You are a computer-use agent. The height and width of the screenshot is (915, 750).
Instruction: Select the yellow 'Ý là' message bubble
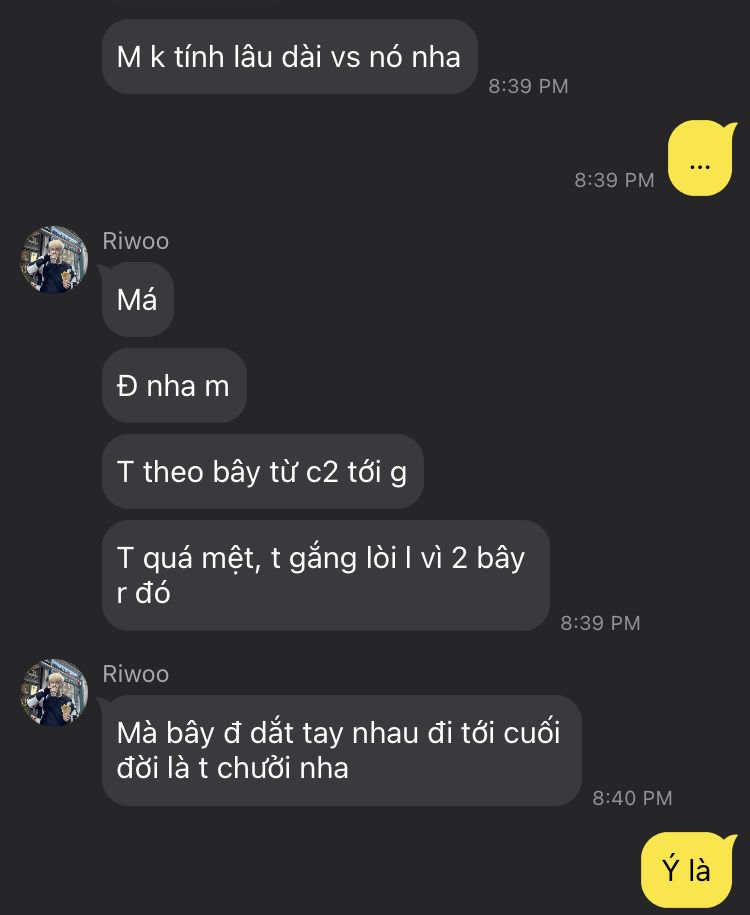686,870
